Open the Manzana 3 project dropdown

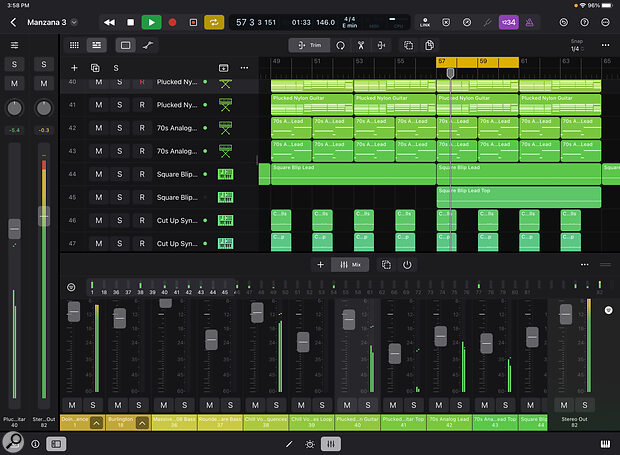tap(74, 23)
